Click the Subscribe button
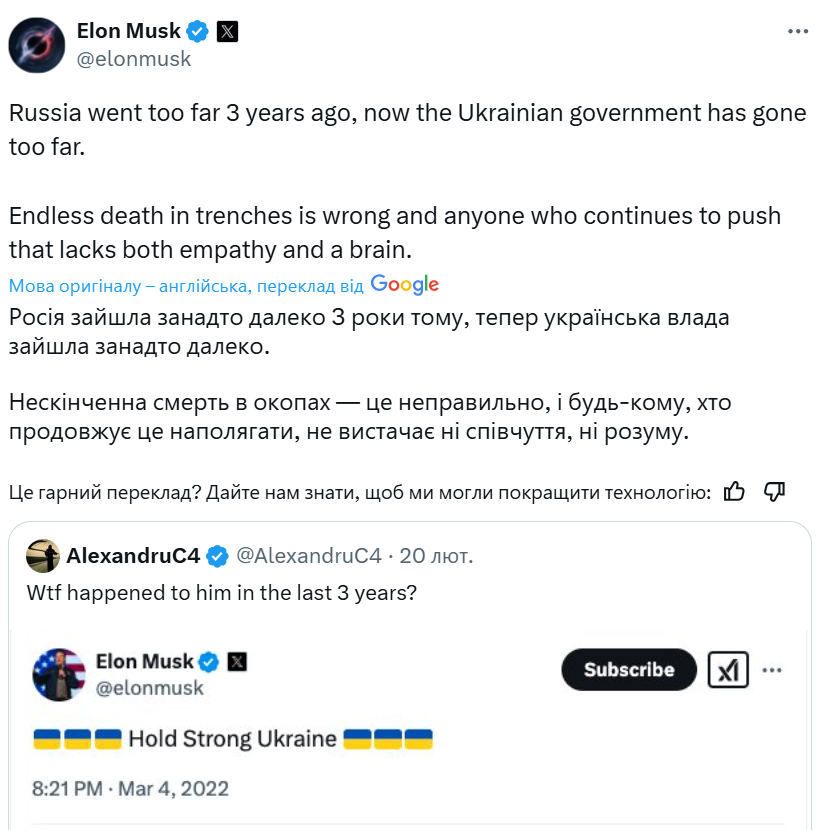Screen dimensions: 828x830 [628, 670]
